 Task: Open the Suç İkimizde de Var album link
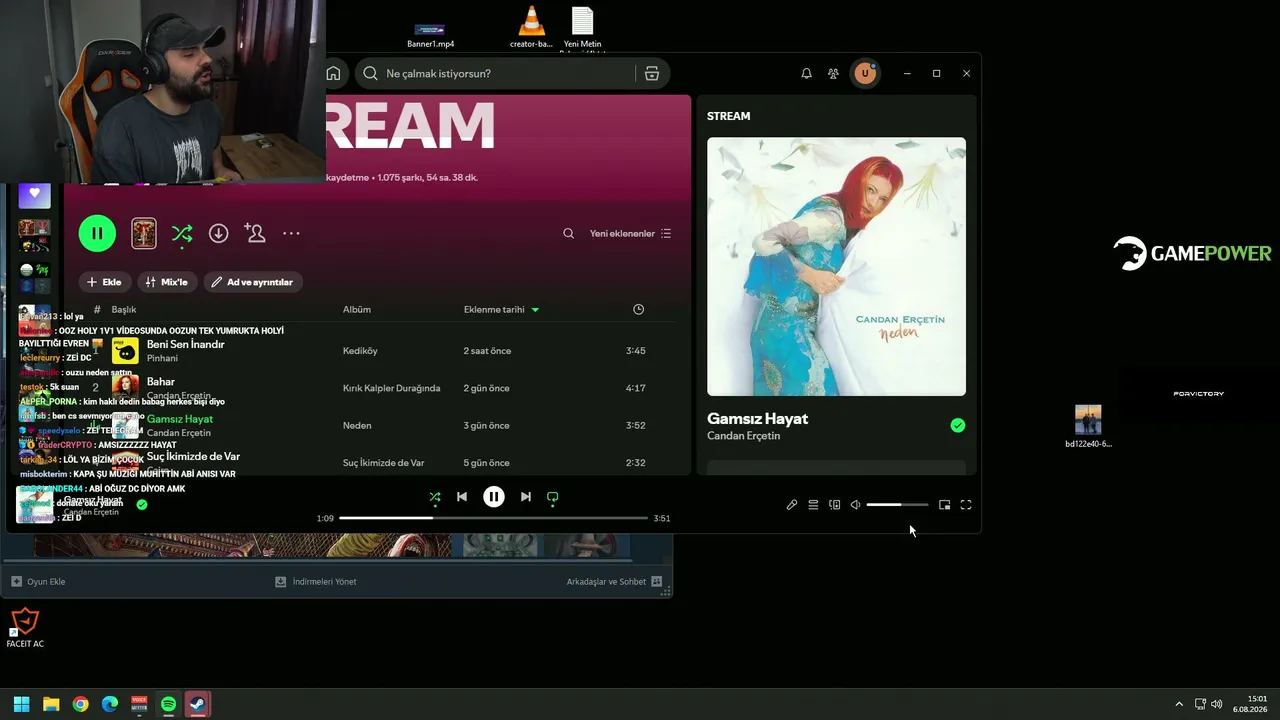click(x=383, y=463)
